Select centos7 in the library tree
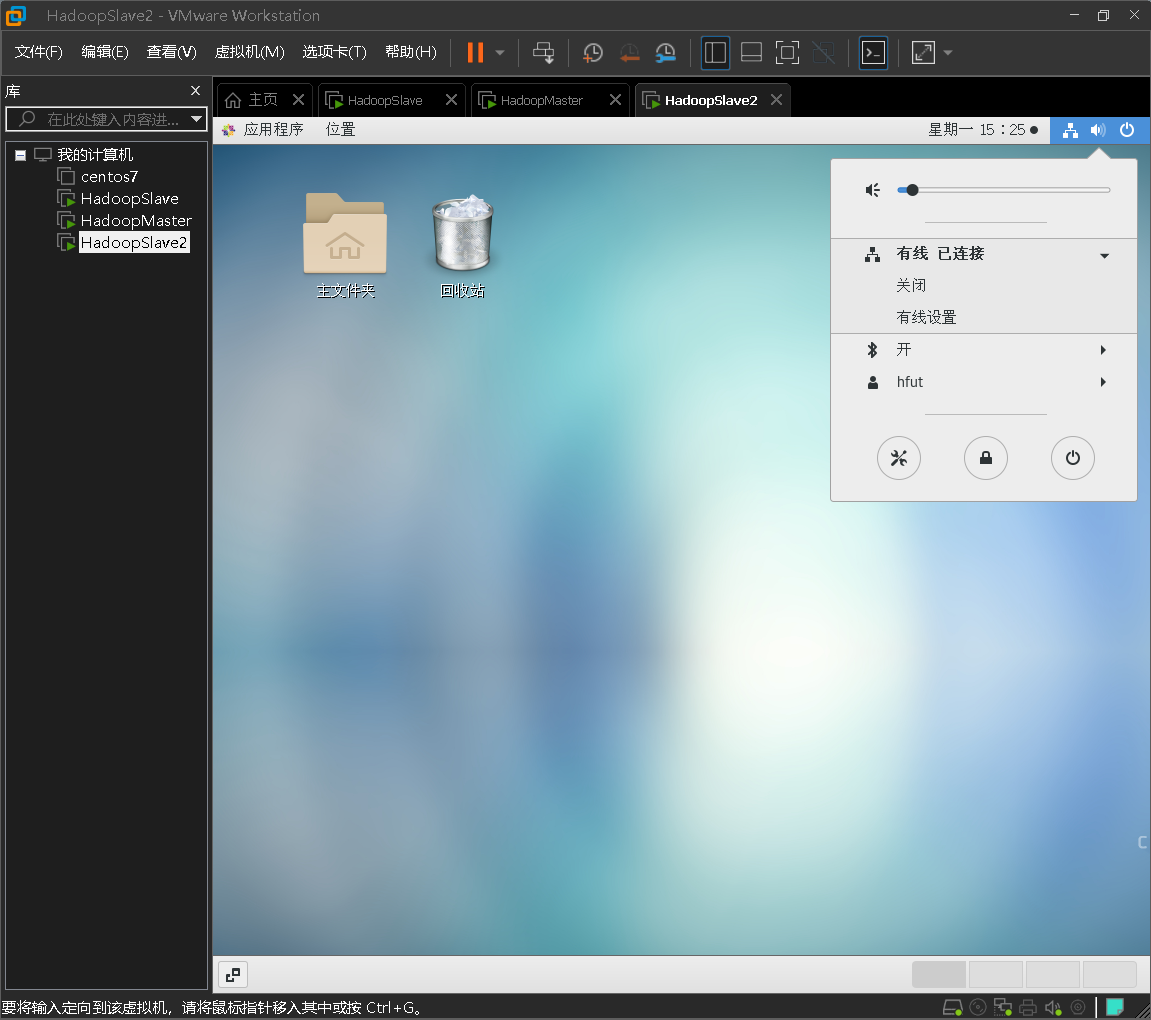 [109, 177]
